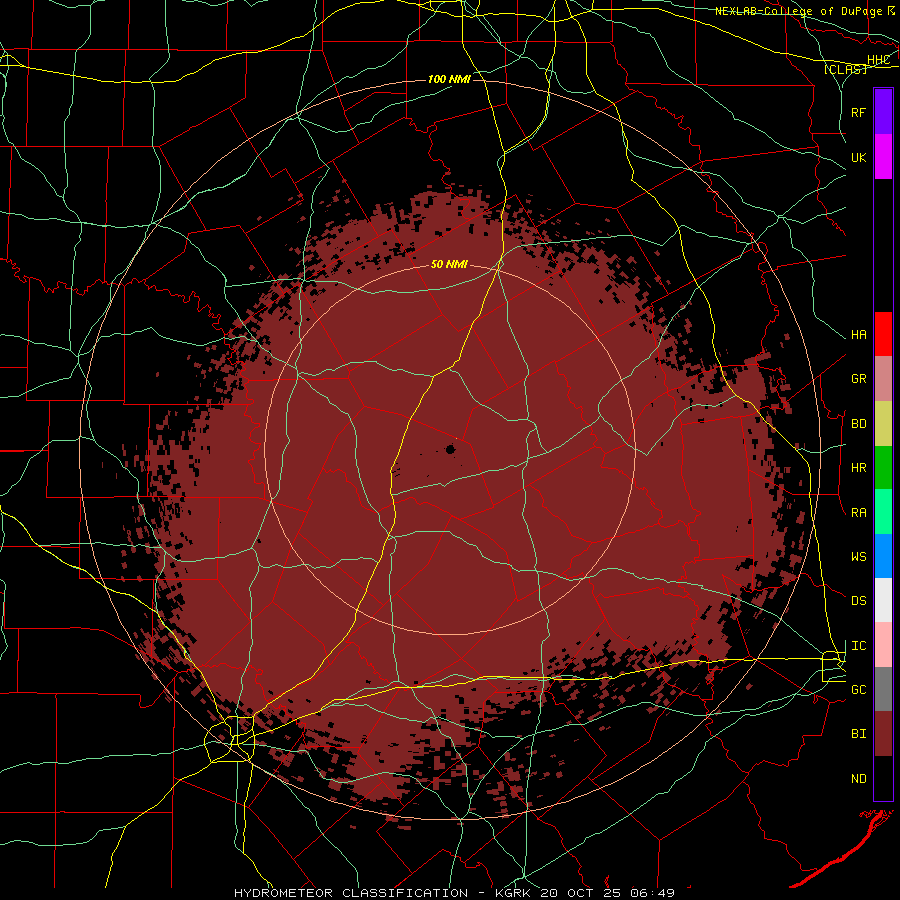
Task: Click the IC light-pink legend swatch
Action: [883, 645]
